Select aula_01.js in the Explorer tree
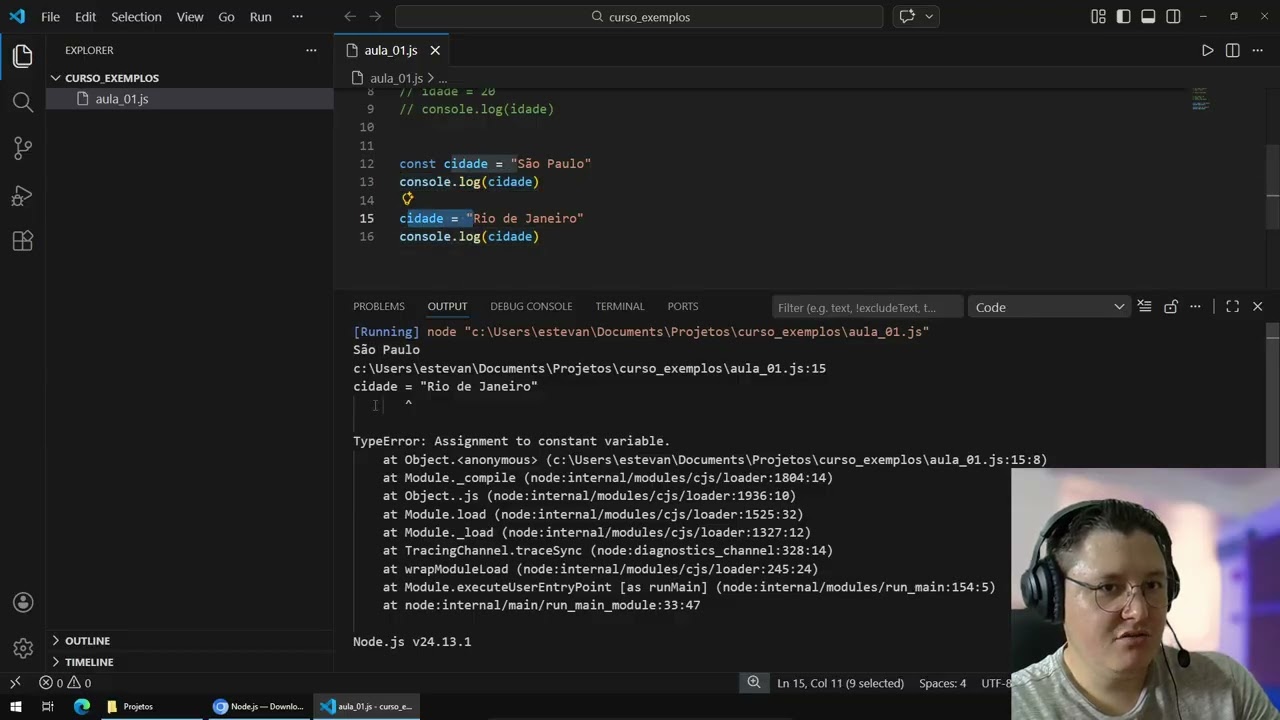This screenshot has width=1280, height=720. tap(122, 99)
